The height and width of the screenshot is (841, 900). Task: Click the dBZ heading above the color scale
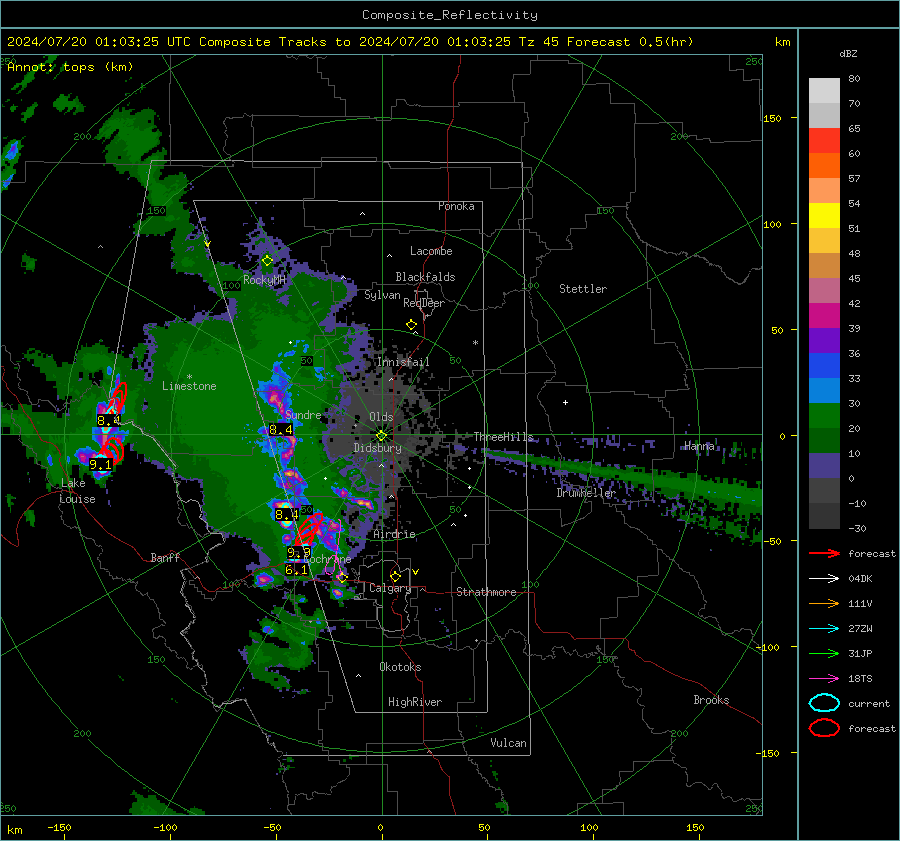pyautogui.click(x=848, y=53)
